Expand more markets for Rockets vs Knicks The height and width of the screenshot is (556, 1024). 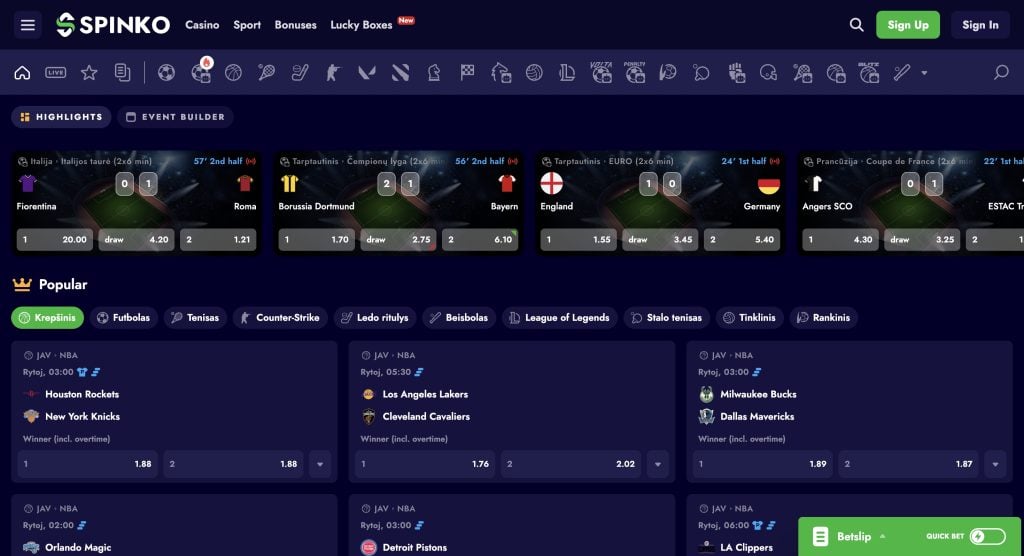coord(320,464)
